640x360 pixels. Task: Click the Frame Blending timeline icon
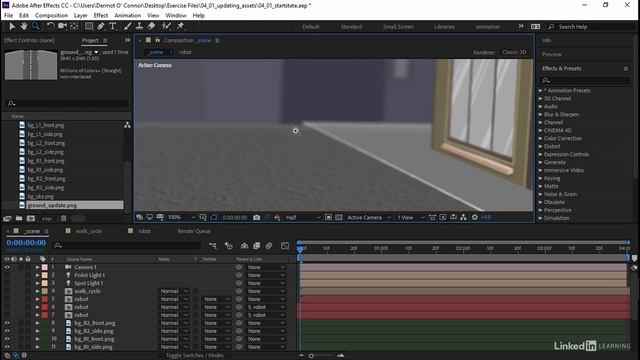[256, 245]
